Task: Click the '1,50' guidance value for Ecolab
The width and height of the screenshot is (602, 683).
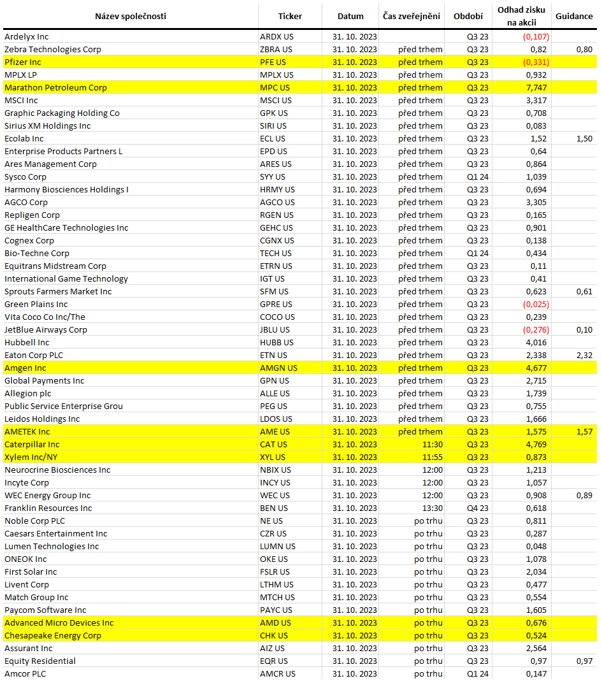Action: [584, 139]
